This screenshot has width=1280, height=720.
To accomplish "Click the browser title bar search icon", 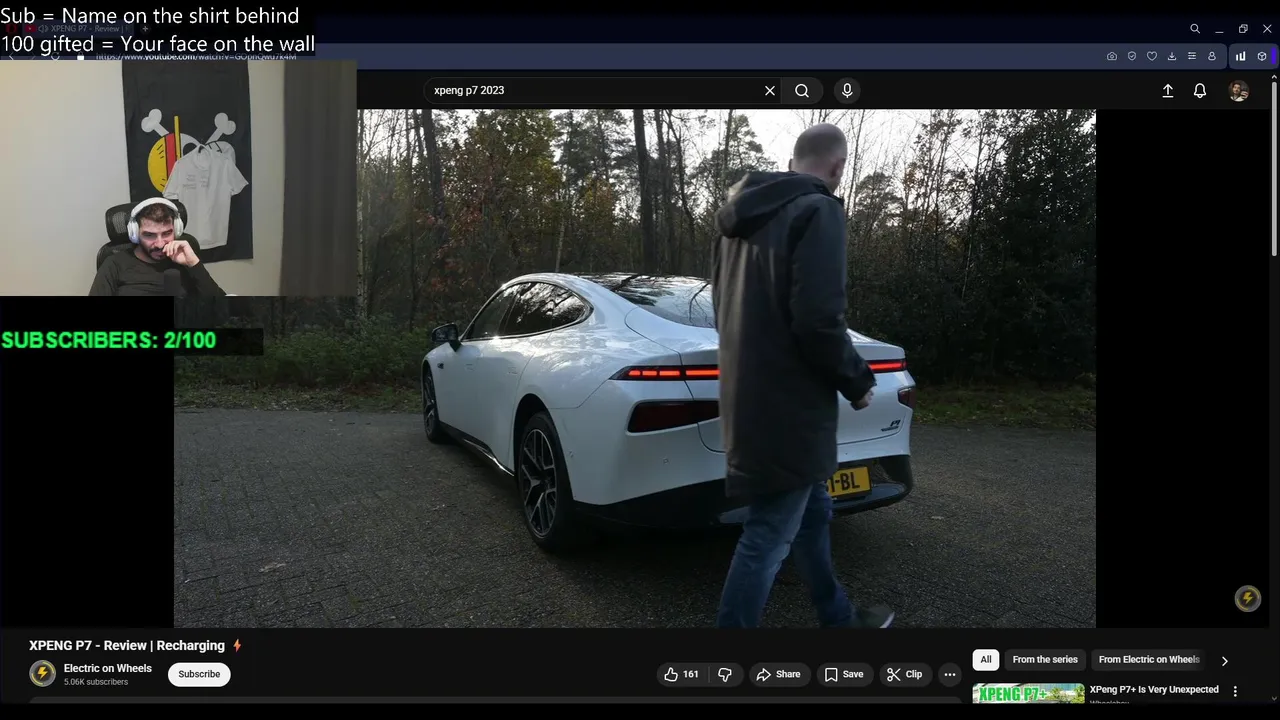I will (1195, 29).
